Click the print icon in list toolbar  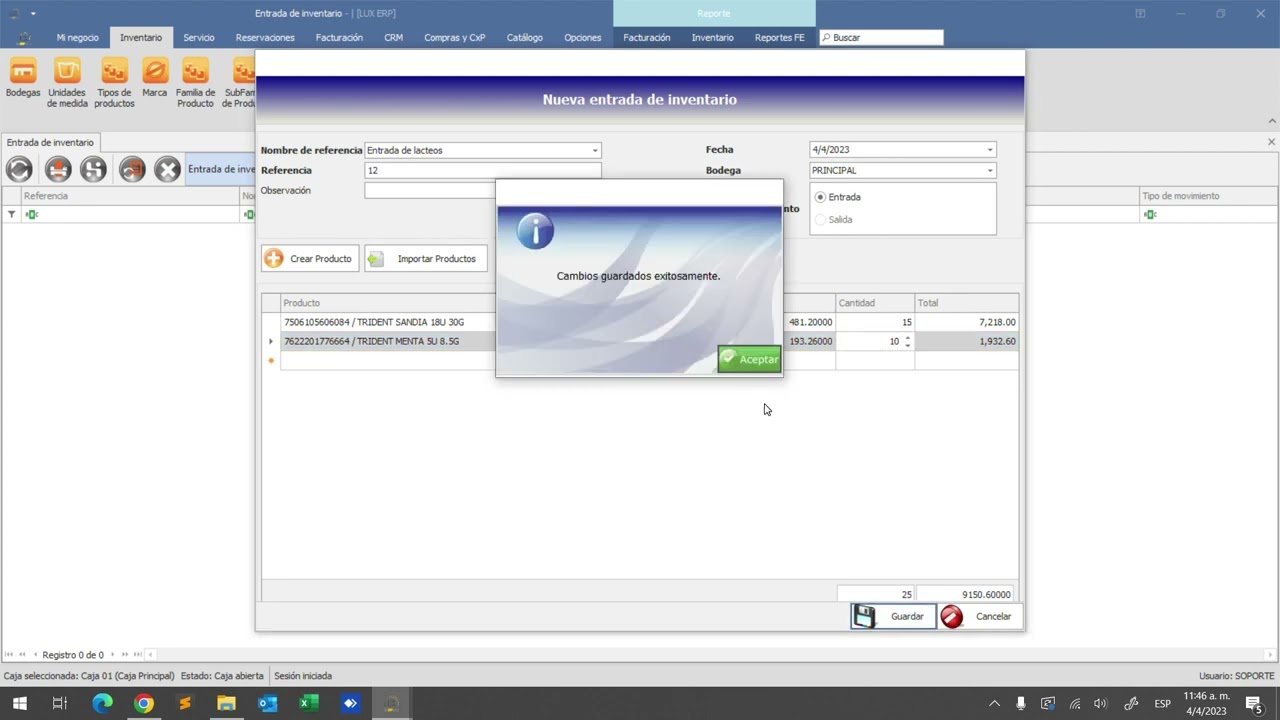tap(58, 169)
